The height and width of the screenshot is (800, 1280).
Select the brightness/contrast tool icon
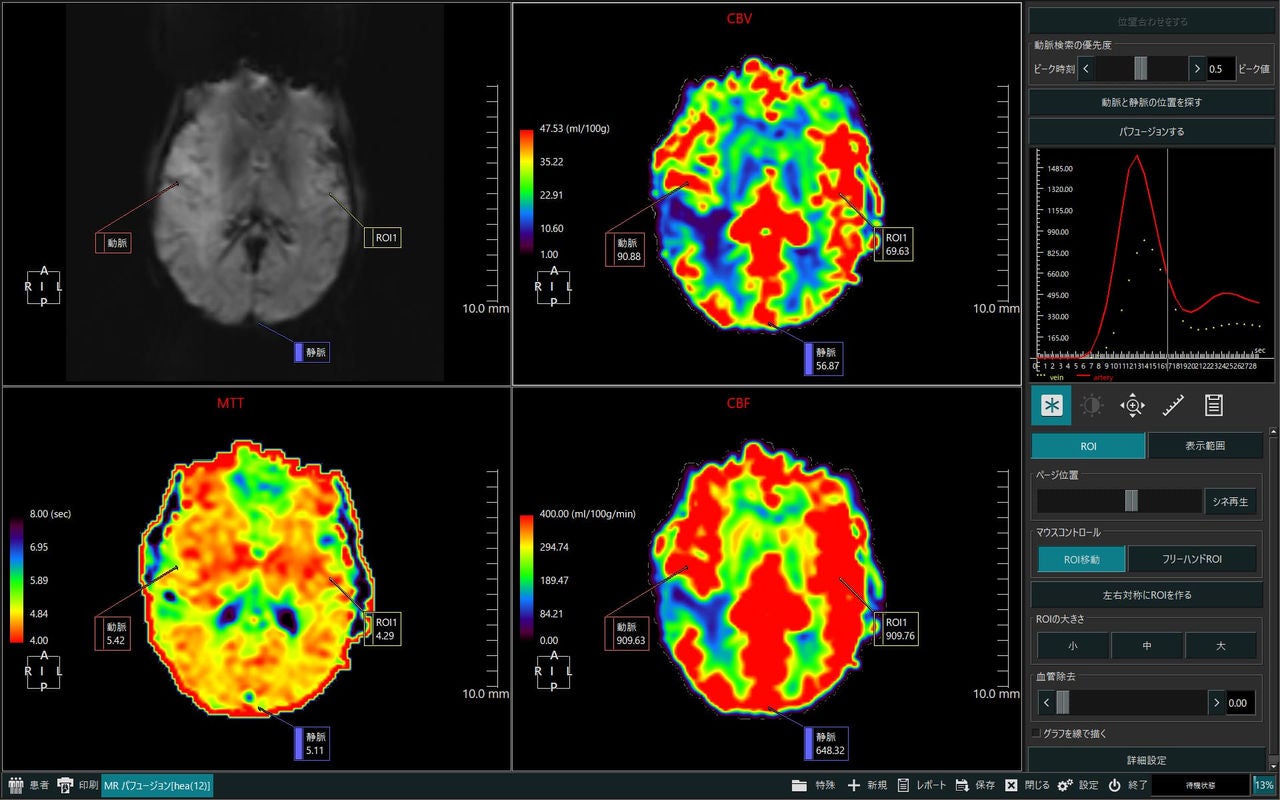click(1091, 405)
